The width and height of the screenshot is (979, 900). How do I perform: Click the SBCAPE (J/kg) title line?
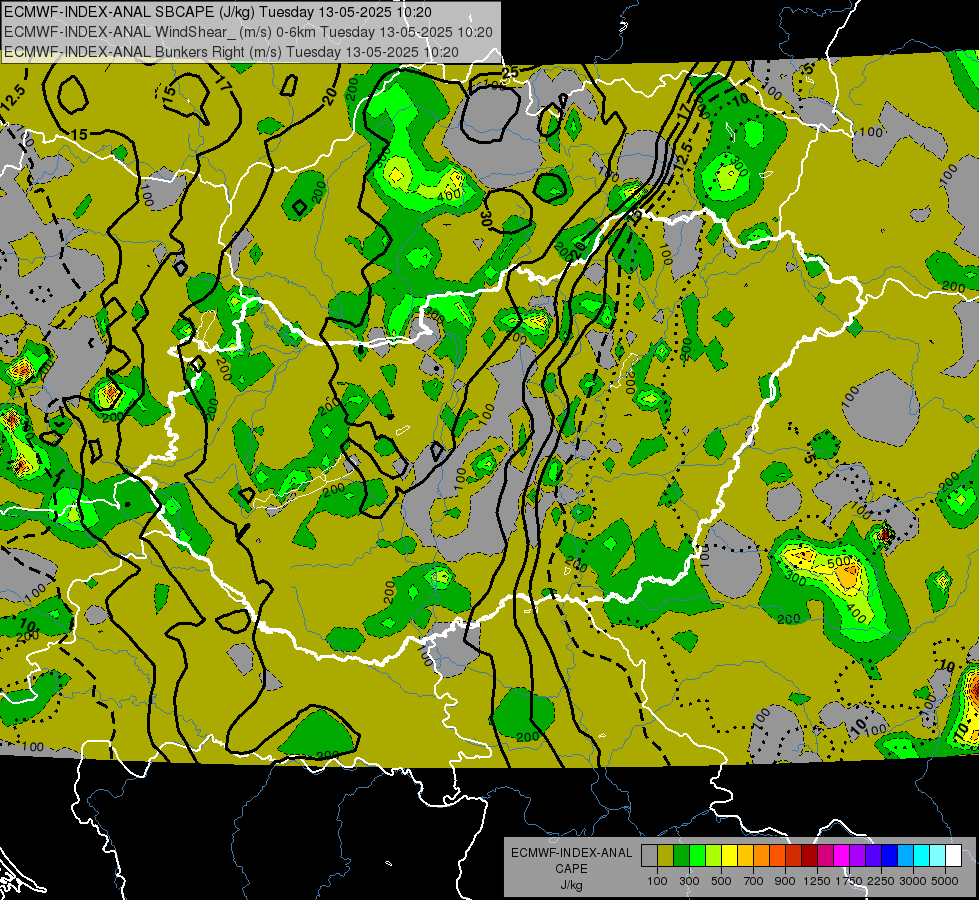[217, 12]
